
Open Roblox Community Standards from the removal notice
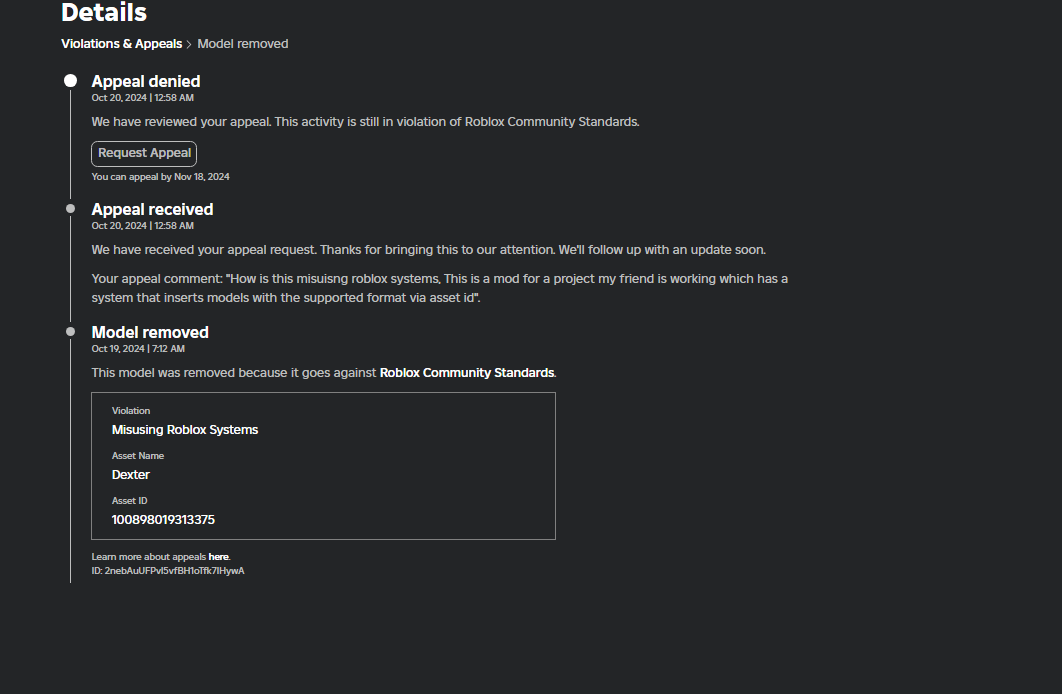(466, 372)
